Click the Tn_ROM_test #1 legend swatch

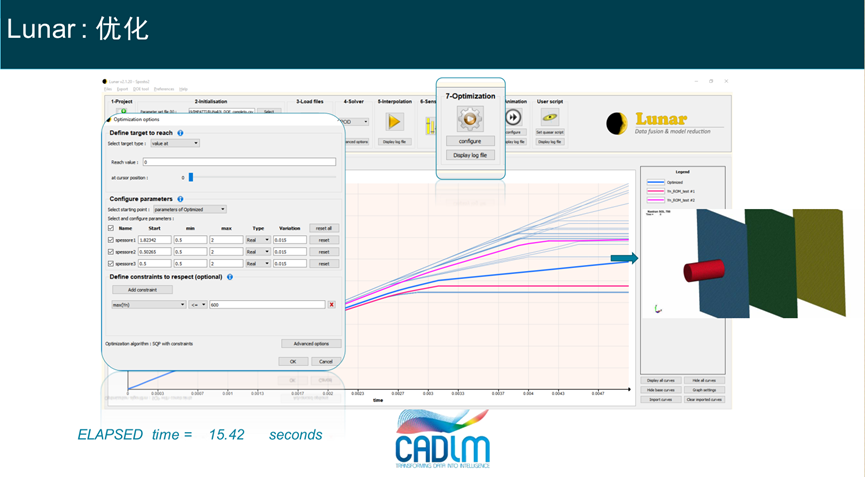point(655,191)
